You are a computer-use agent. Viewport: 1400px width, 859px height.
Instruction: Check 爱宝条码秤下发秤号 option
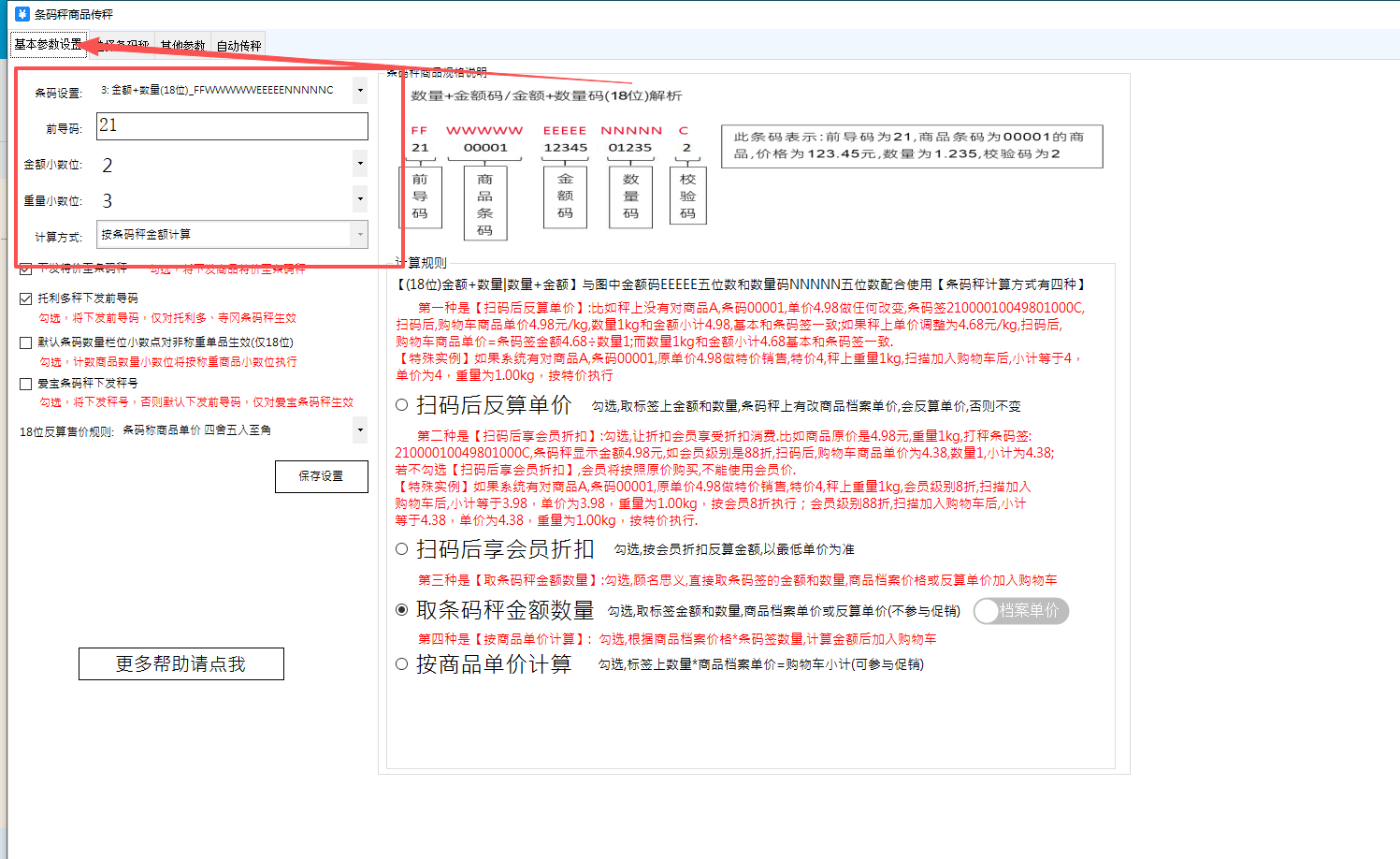coord(26,384)
